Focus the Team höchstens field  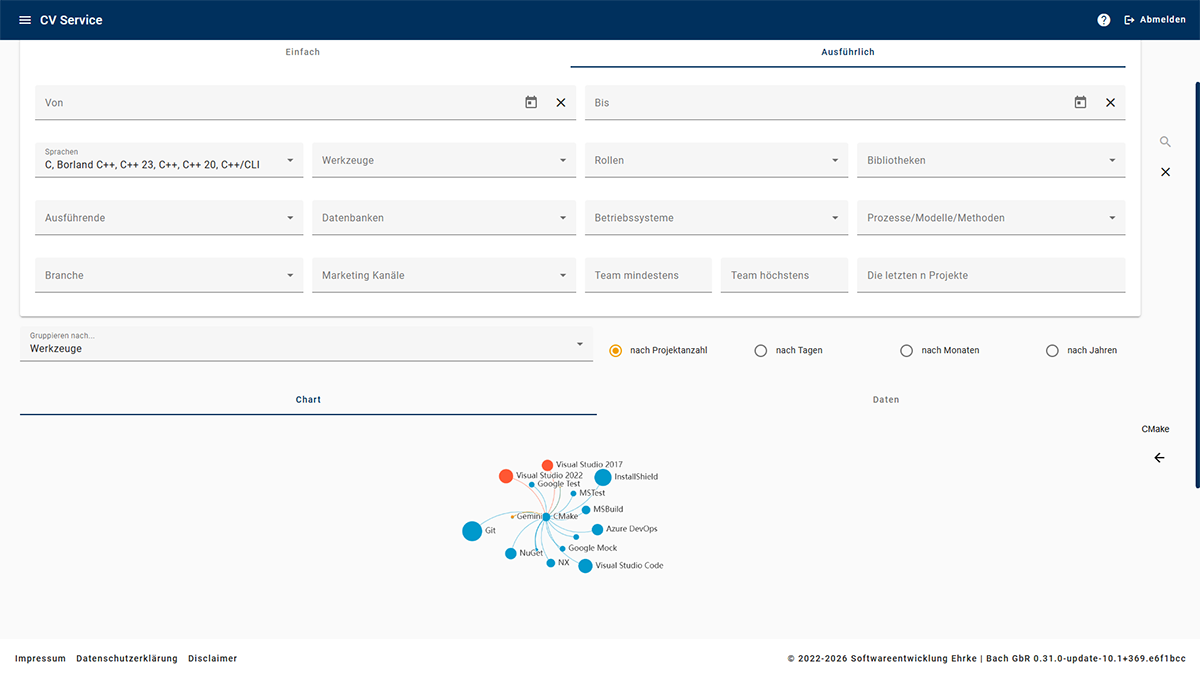[784, 275]
